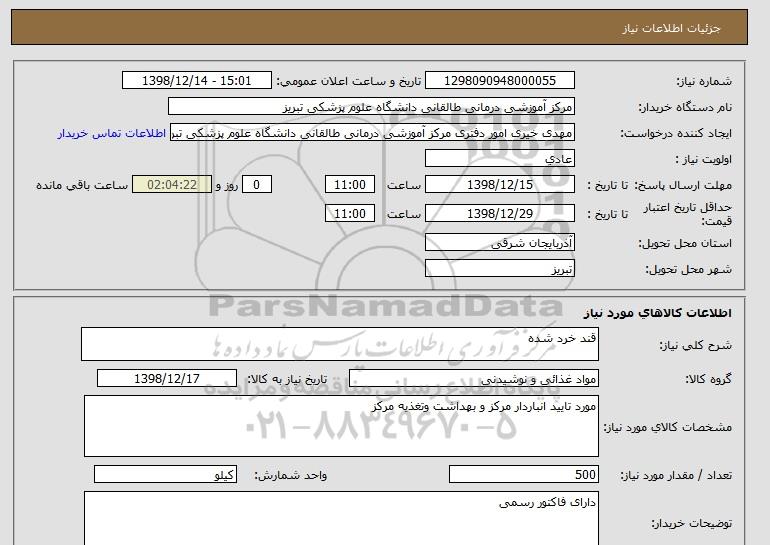Image resolution: width=770 pixels, height=545 pixels.
Task: Click the ایجاد کننده درخواست label
Action: pos(676,134)
